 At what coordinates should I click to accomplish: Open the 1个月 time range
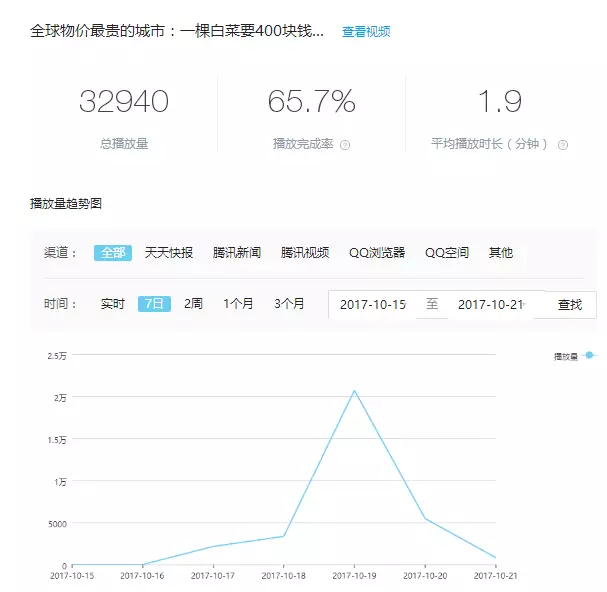pos(238,304)
